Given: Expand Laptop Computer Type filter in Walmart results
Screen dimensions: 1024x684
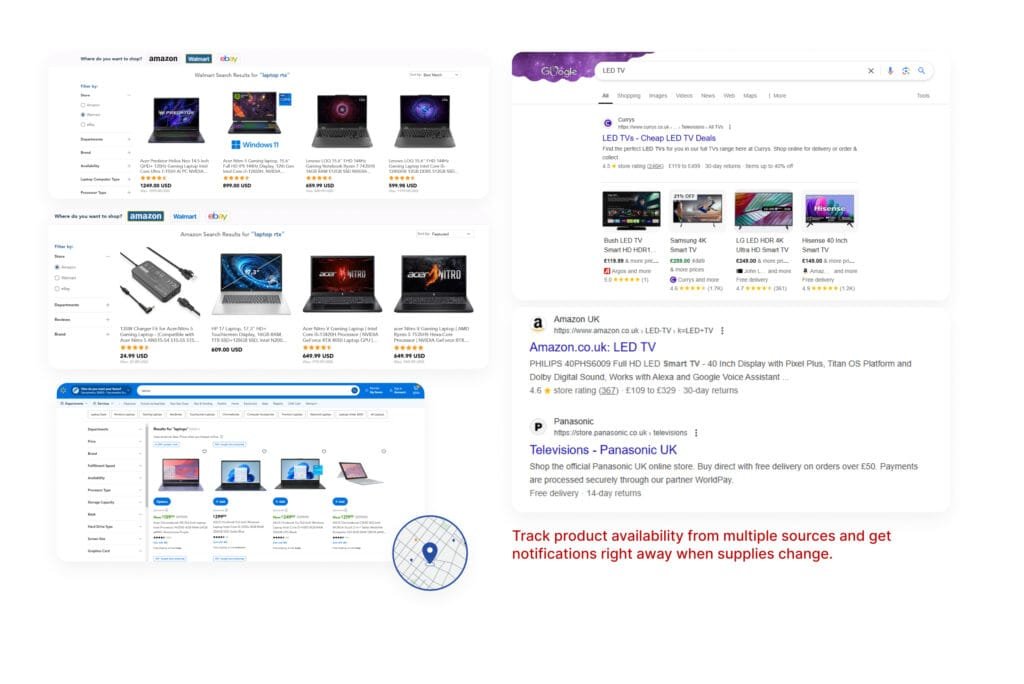Looking at the screenshot, I should pyautogui.click(x=104, y=179).
